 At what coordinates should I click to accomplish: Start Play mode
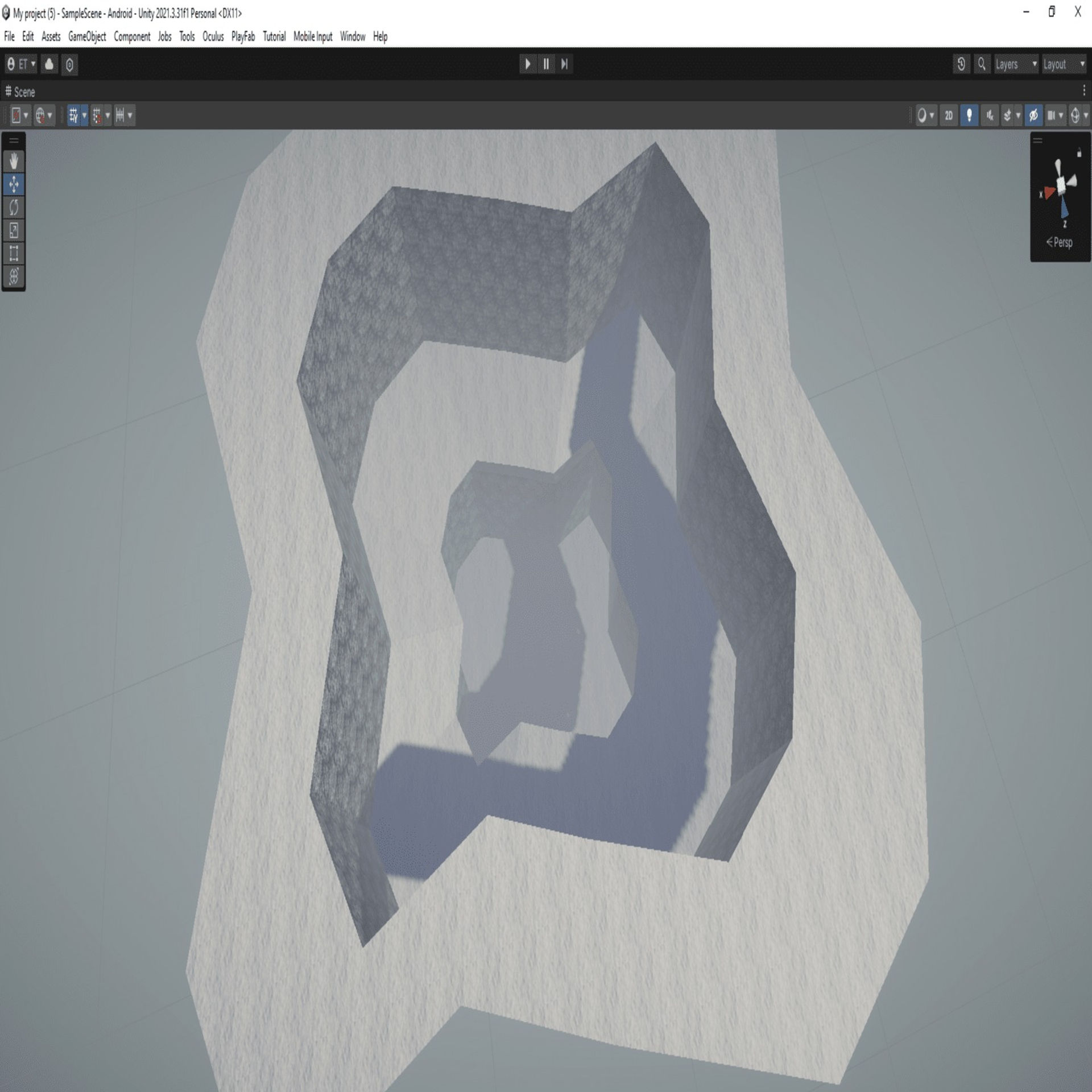tap(527, 64)
